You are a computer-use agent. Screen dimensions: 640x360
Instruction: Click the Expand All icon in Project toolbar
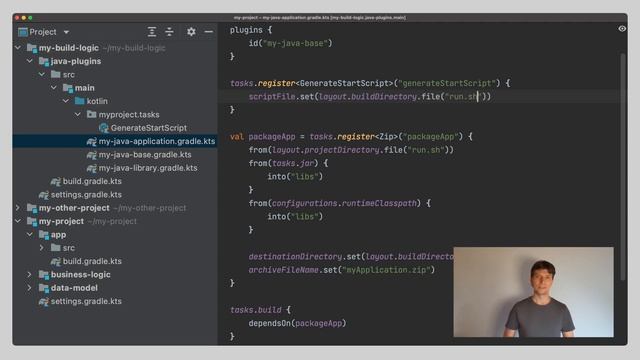click(x=152, y=32)
